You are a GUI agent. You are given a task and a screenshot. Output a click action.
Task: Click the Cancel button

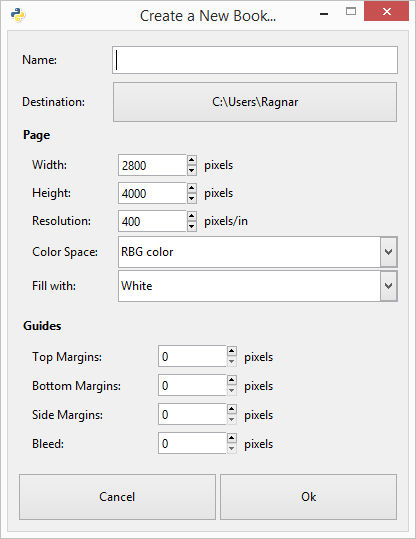117,497
